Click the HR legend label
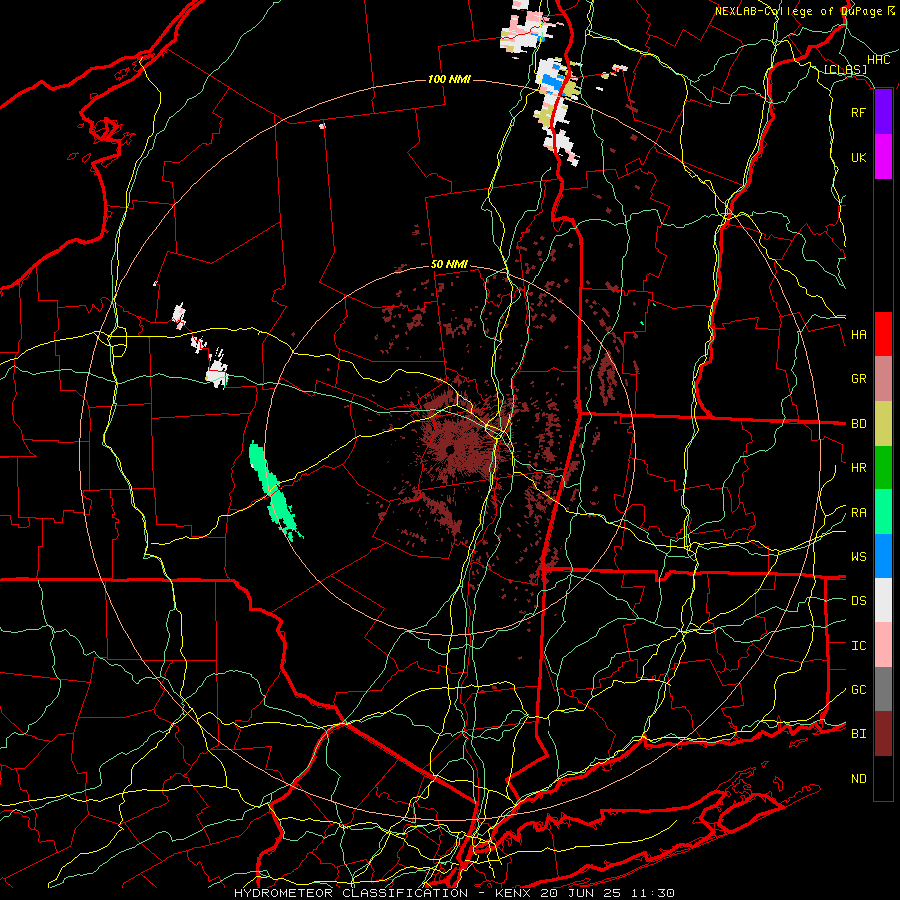Image resolution: width=900 pixels, height=900 pixels. click(x=858, y=468)
